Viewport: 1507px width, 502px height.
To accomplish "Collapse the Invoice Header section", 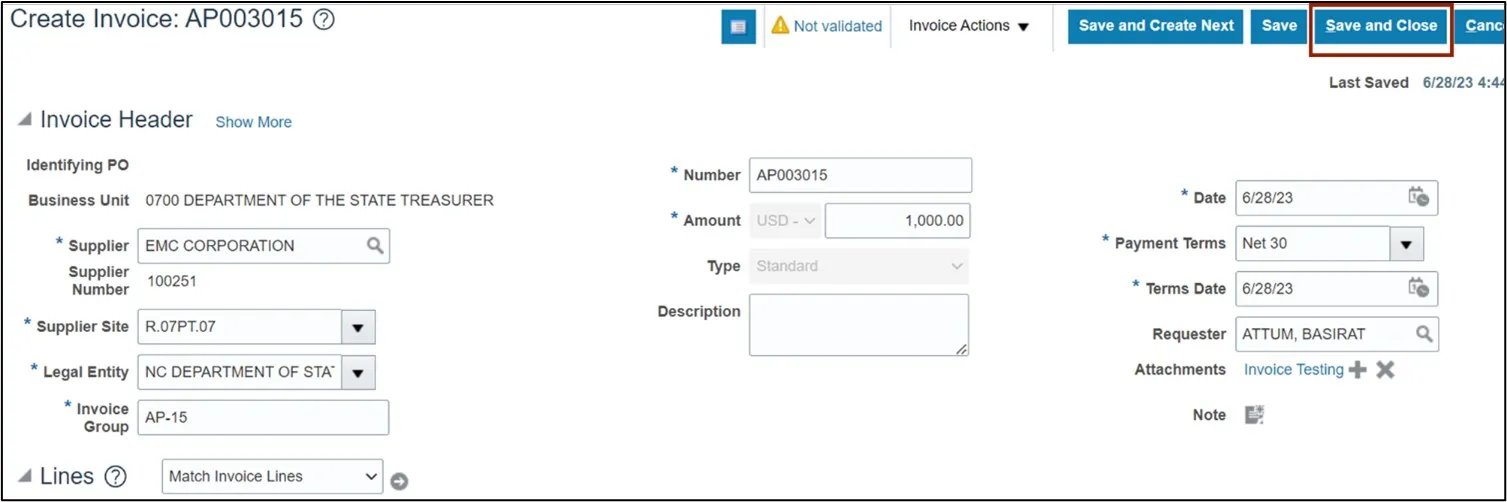I will tap(25, 120).
